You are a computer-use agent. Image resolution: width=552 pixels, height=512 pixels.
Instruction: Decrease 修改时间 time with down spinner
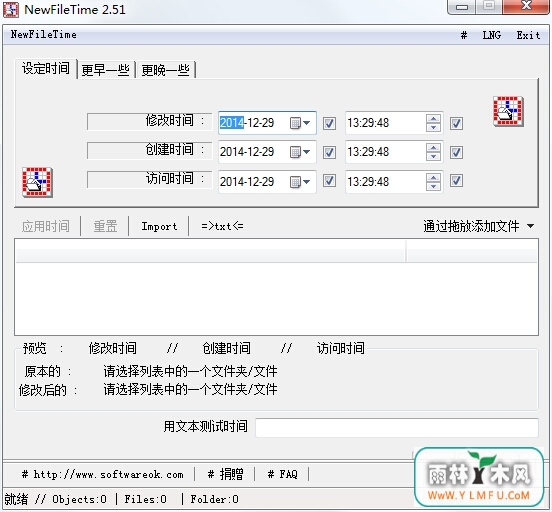(433, 127)
